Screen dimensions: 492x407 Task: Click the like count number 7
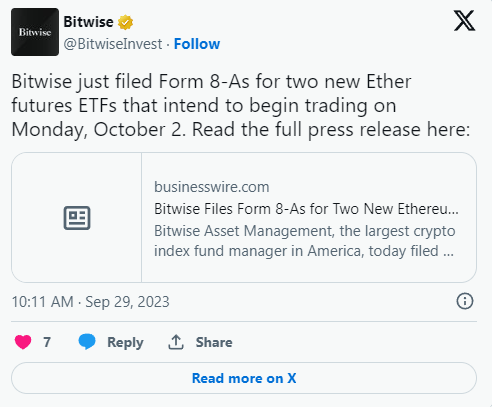(47, 342)
